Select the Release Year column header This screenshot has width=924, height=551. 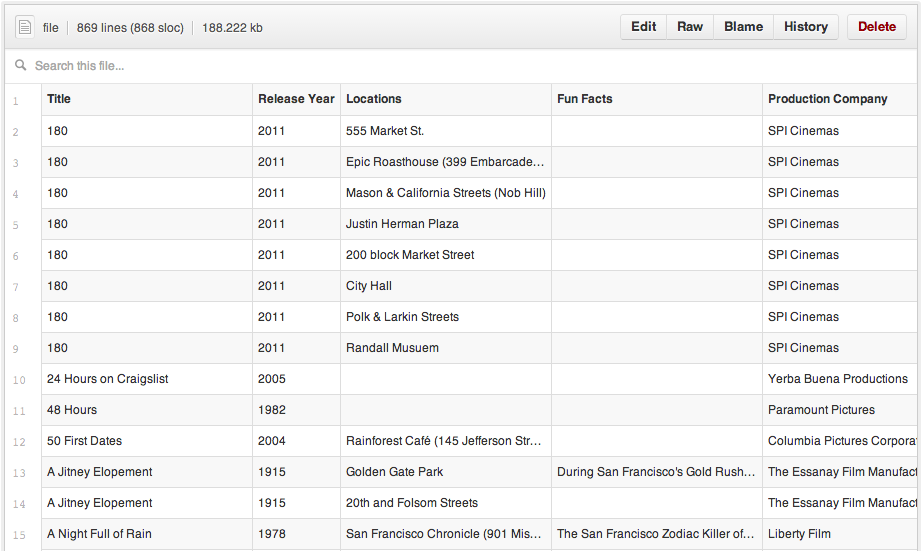click(x=296, y=99)
